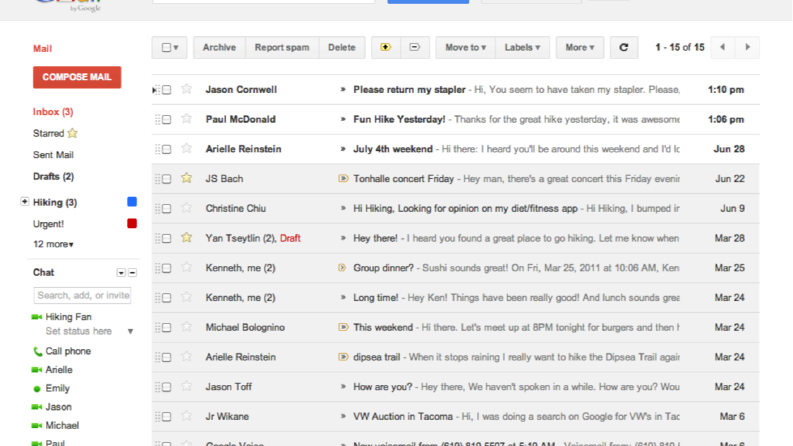
Task: Open the Move to dropdown
Action: pos(465,48)
